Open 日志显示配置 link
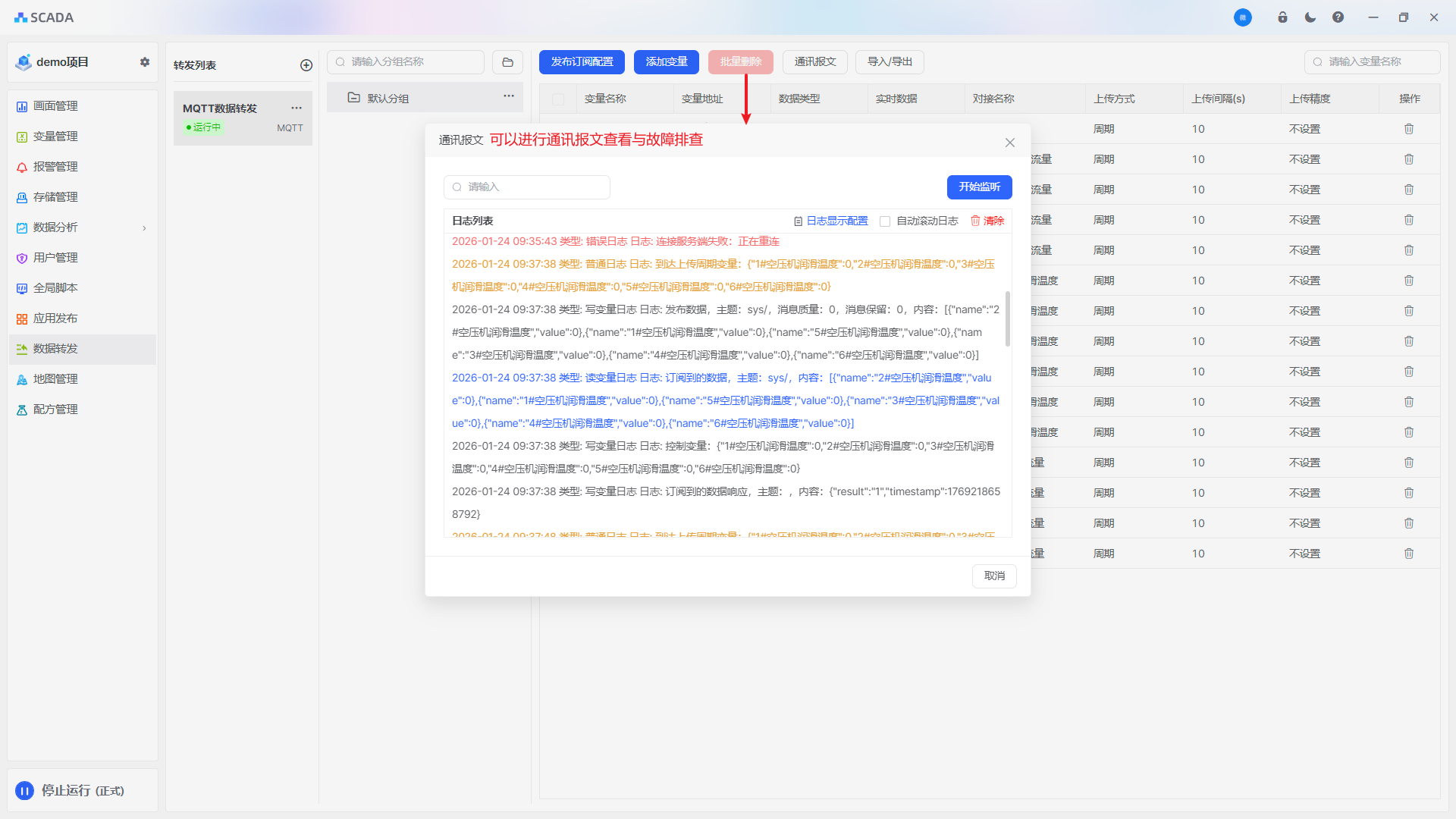The image size is (1456, 819). coord(836,221)
